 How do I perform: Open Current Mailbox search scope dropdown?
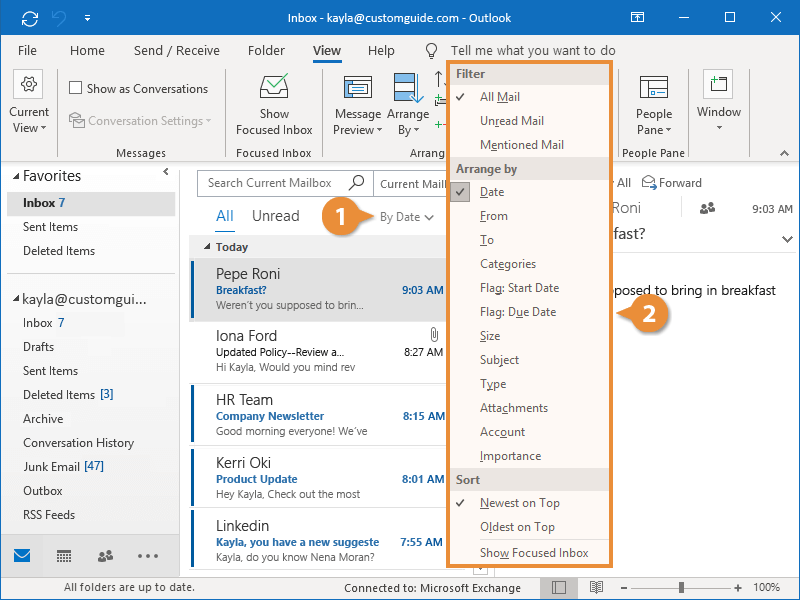412,184
